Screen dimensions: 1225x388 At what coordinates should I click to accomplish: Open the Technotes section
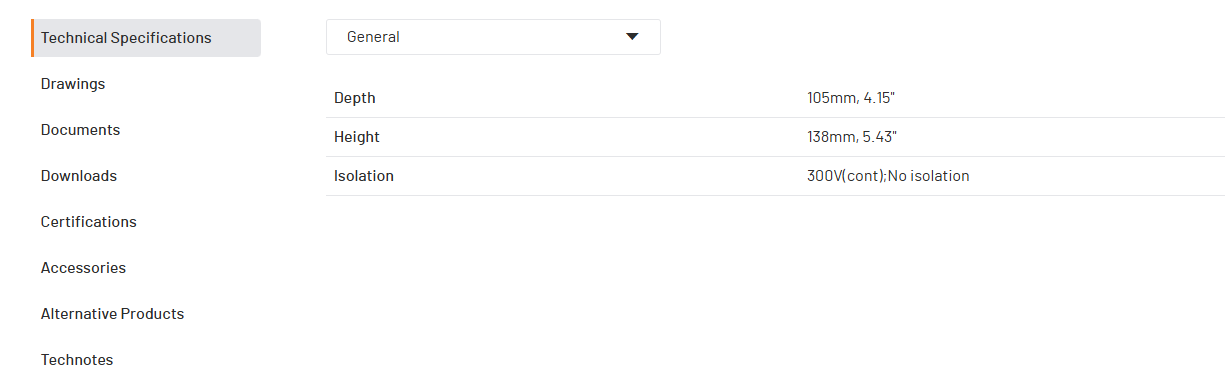click(x=77, y=360)
